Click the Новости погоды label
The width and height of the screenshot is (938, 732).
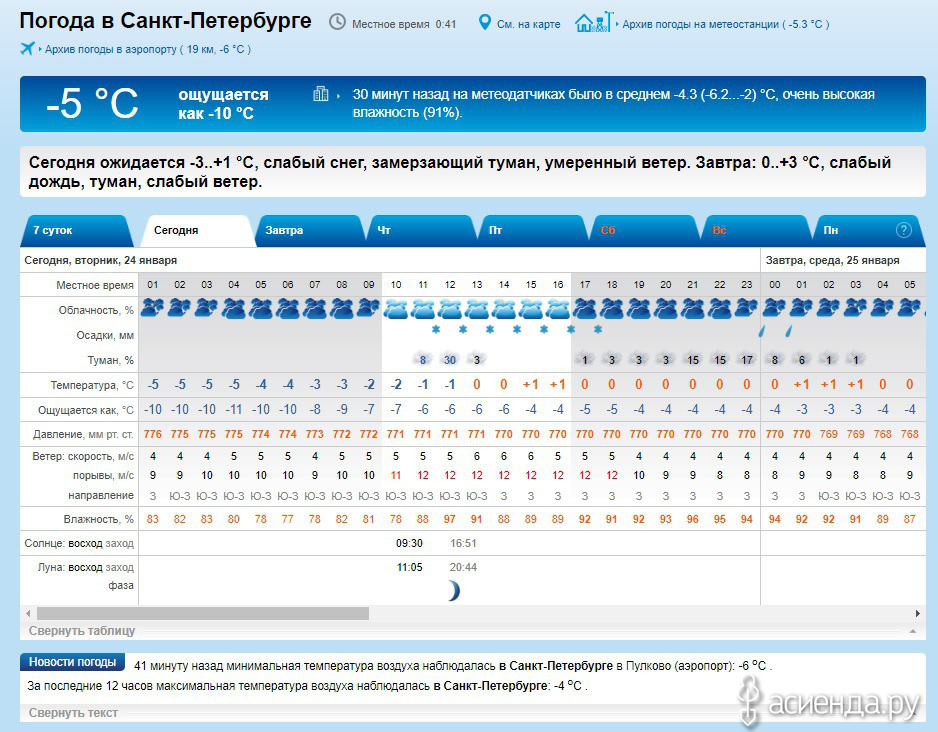pos(72,662)
